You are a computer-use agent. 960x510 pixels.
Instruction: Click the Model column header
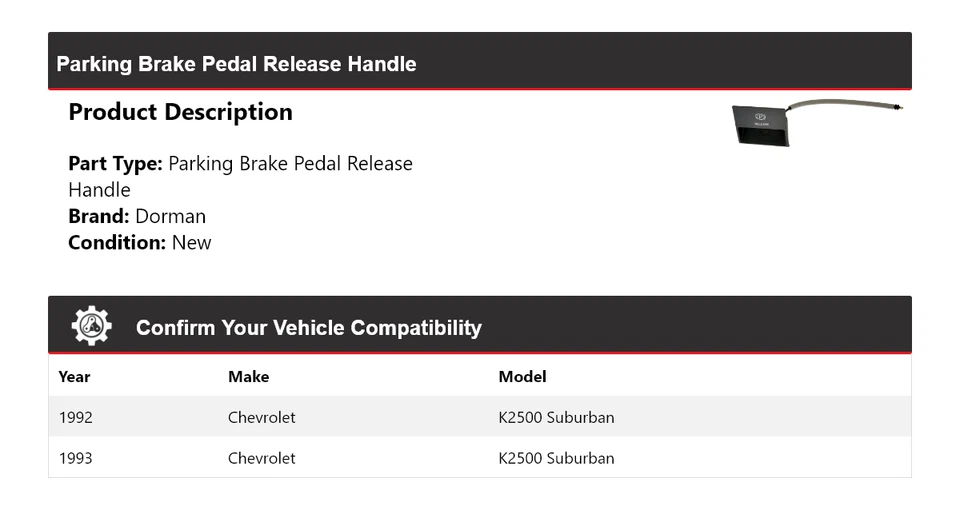tap(522, 377)
